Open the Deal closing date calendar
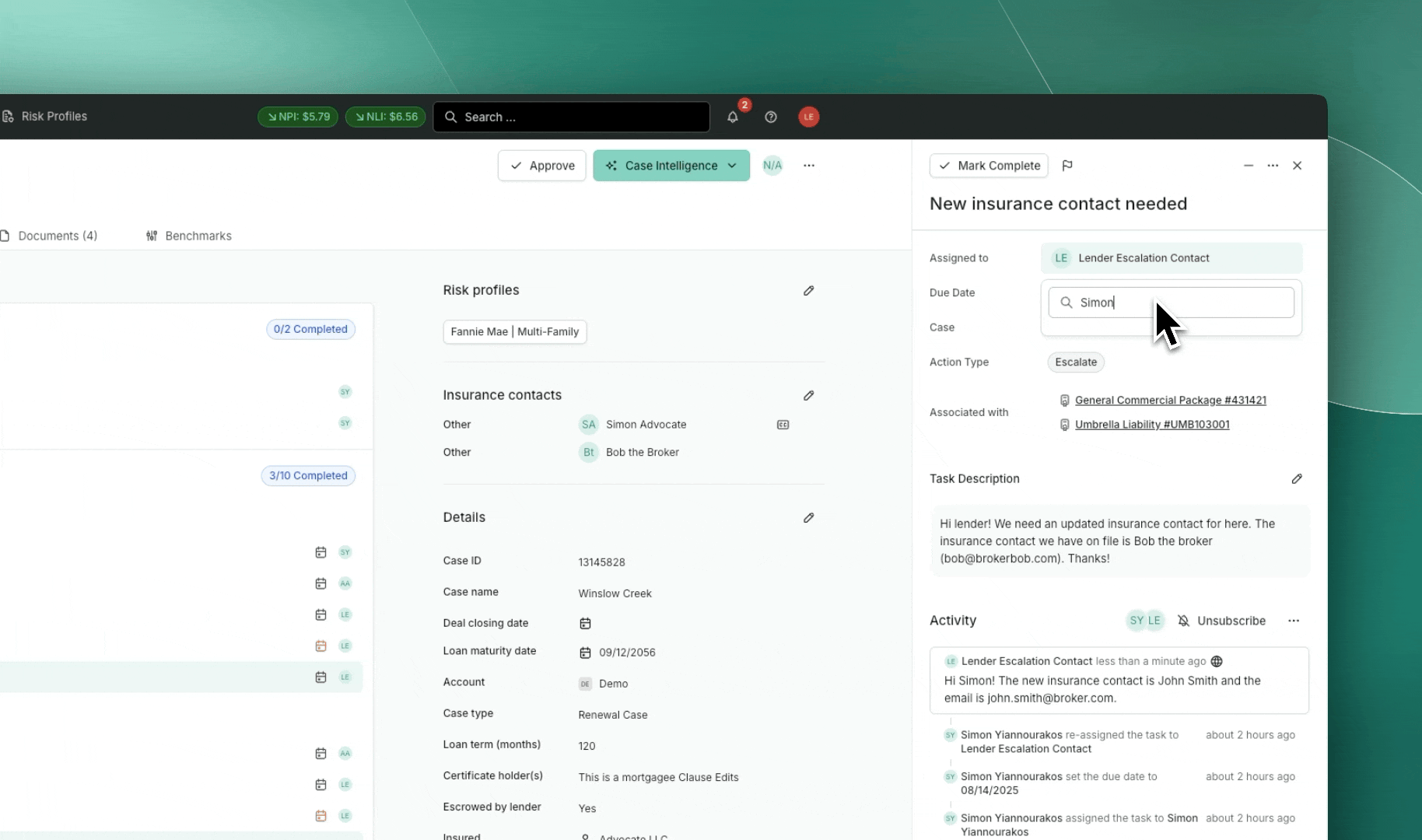Image resolution: width=1422 pixels, height=840 pixels. [585, 624]
